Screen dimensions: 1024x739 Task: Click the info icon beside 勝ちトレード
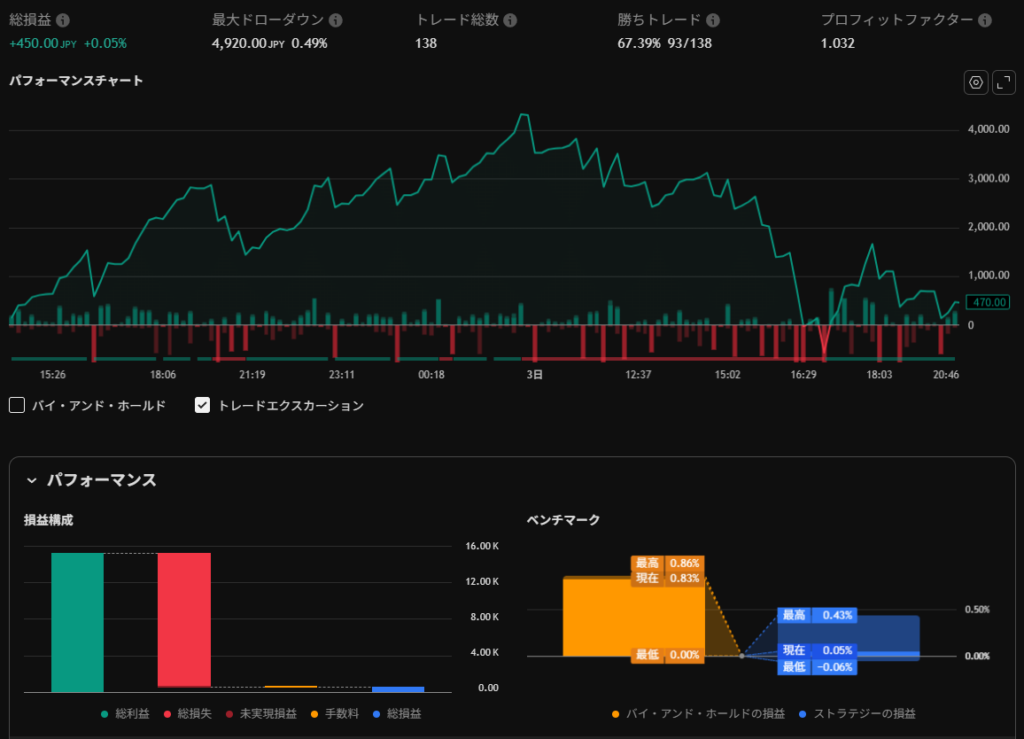pyautogui.click(x=712, y=20)
